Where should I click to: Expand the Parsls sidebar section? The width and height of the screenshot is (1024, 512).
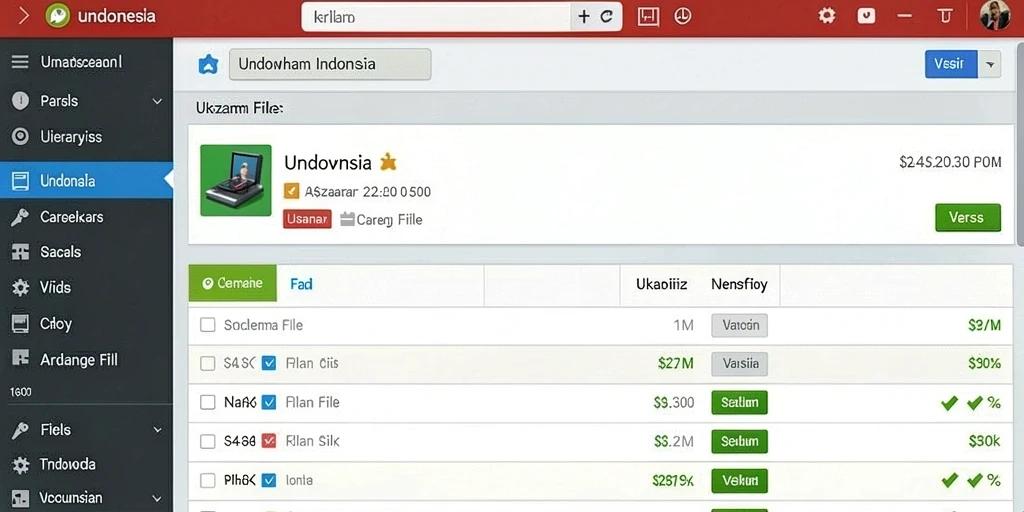click(157, 101)
